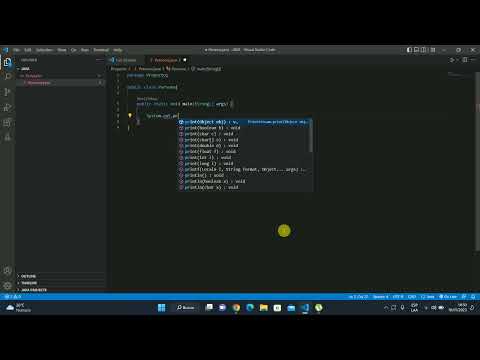Open editor more actions ellipsis
Image resolution: width=480 pixels, height=360 pixels.
(x=473, y=60)
